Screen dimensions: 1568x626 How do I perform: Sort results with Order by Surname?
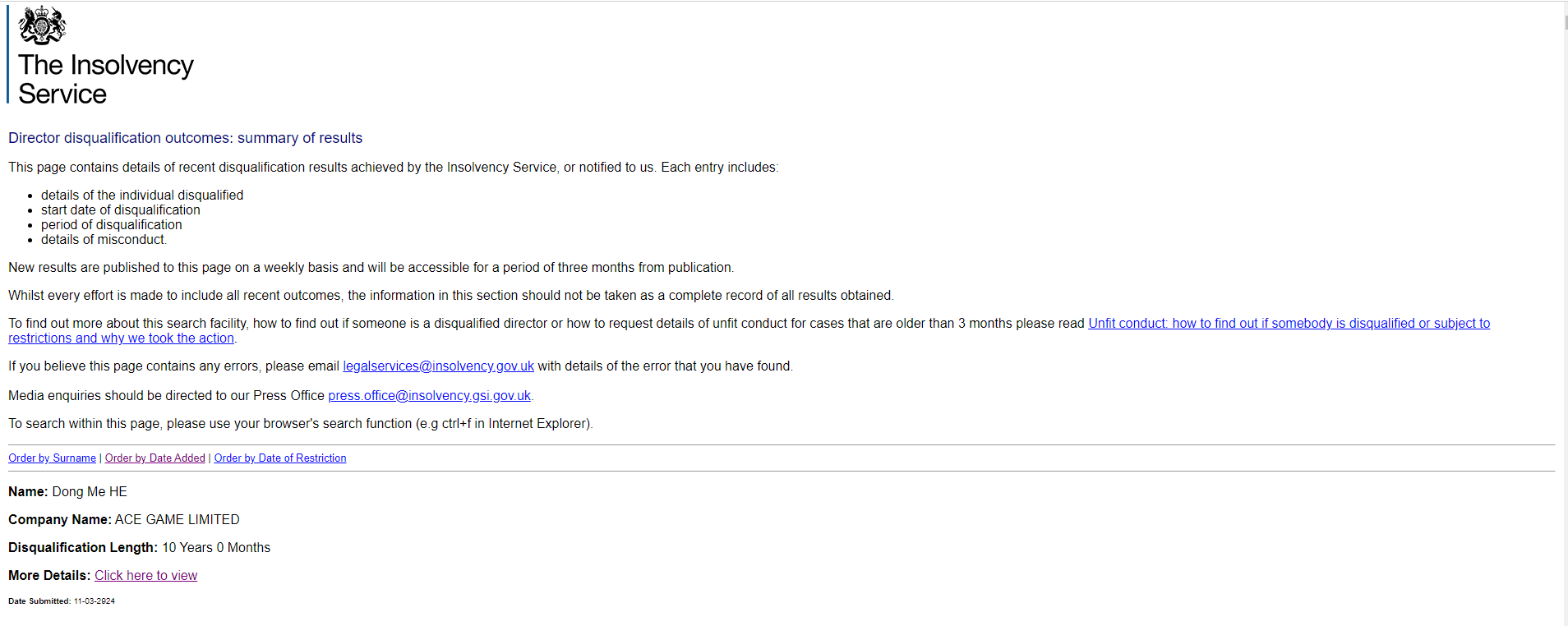(52, 458)
